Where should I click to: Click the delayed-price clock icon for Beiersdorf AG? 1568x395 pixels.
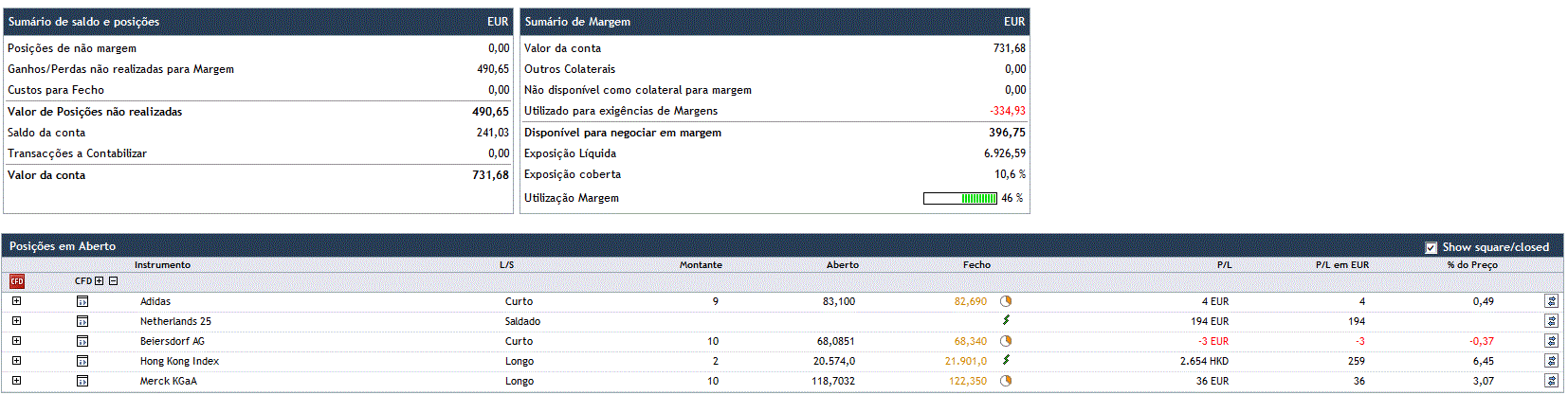1006,341
